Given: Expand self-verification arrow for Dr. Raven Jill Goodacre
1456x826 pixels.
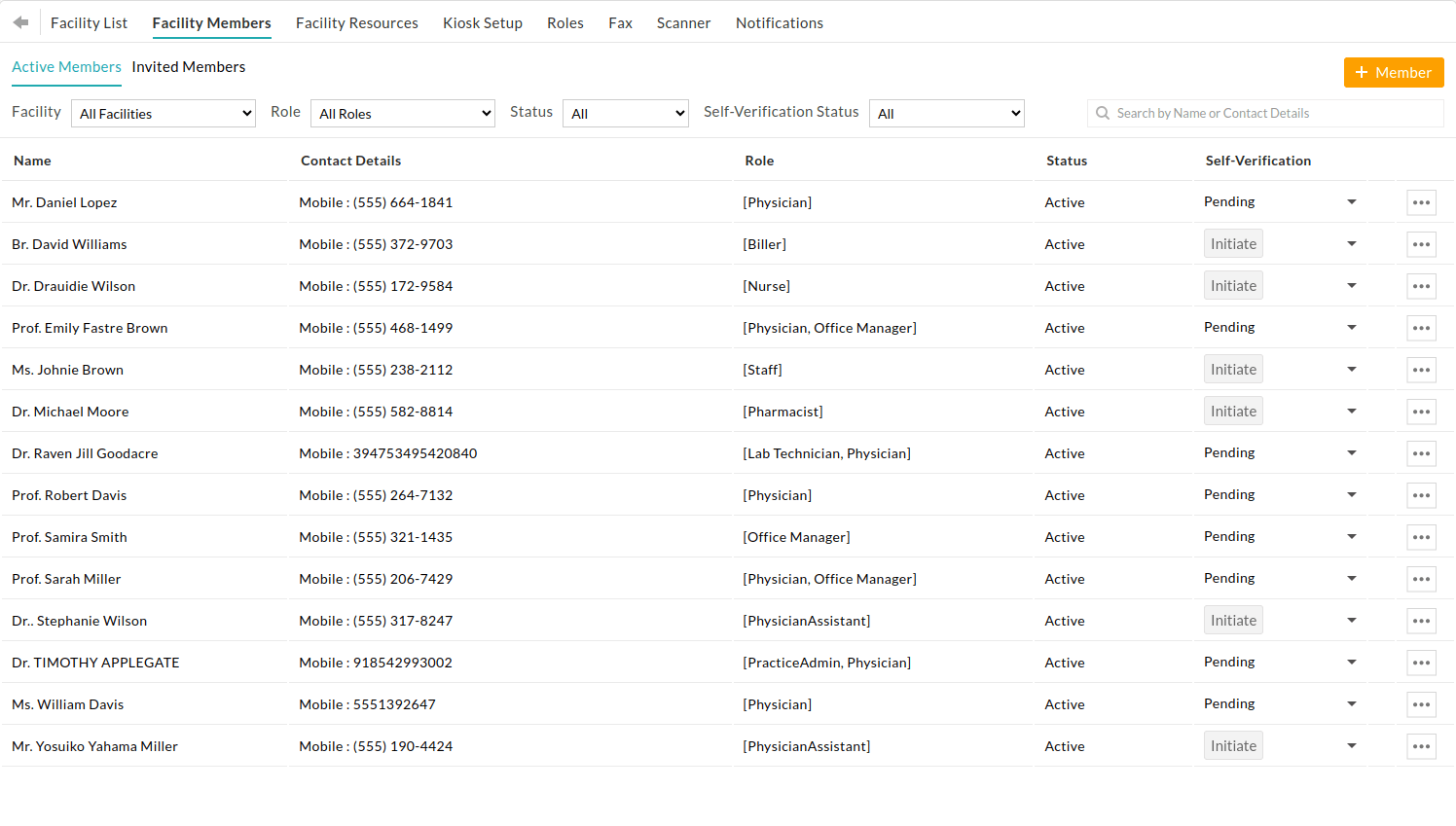Looking at the screenshot, I should pyautogui.click(x=1351, y=453).
